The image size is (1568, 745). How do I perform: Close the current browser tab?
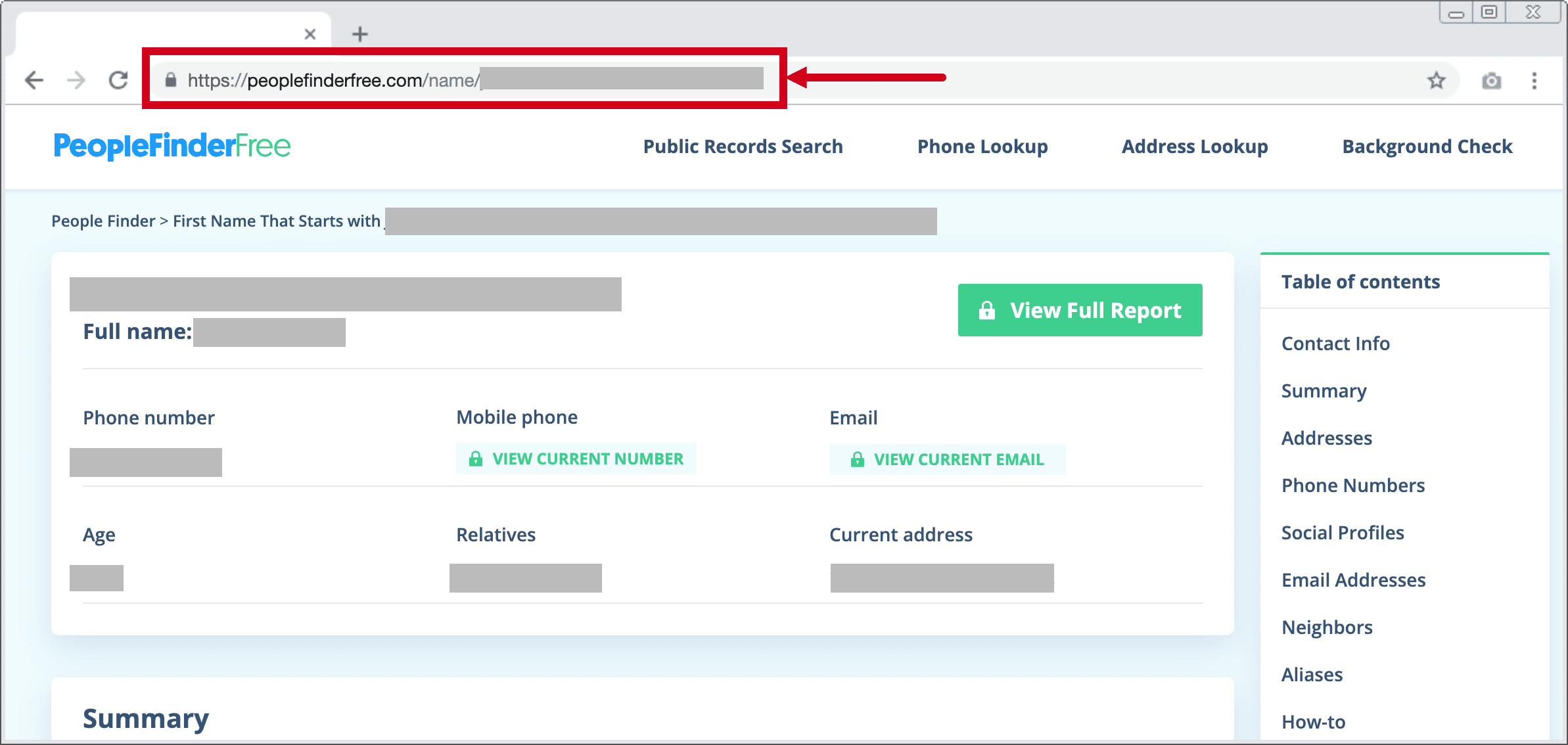coord(310,34)
